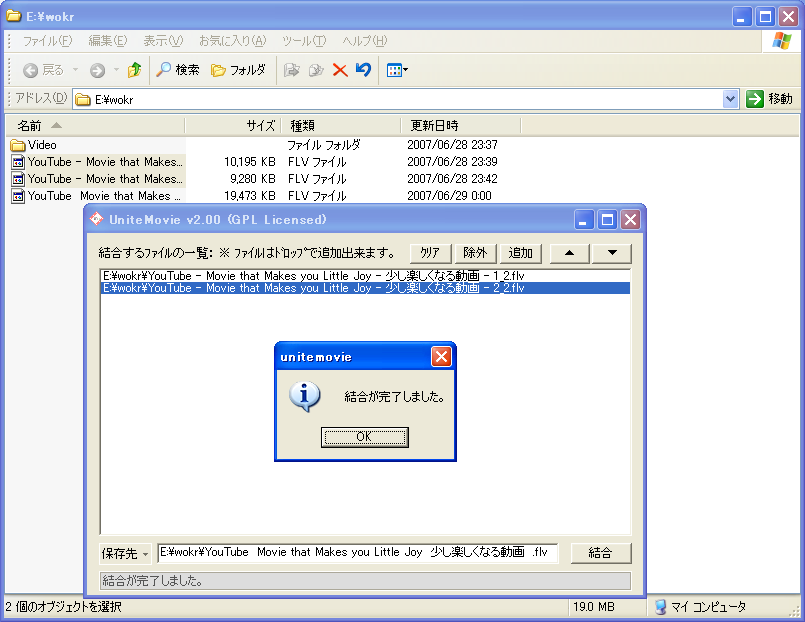Sort files by the 更新日時 column header
This screenshot has height=622, width=805.
(461, 125)
